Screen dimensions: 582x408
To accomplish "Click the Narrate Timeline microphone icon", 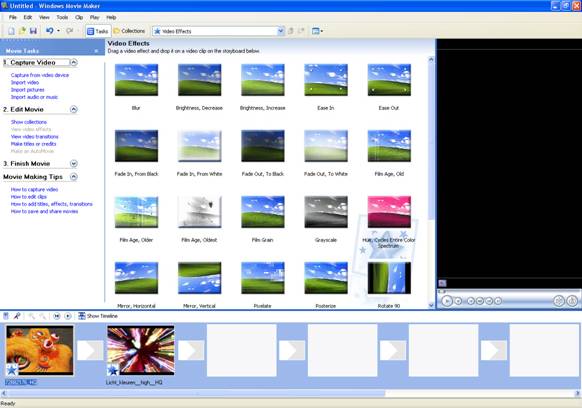I will (x=17, y=316).
